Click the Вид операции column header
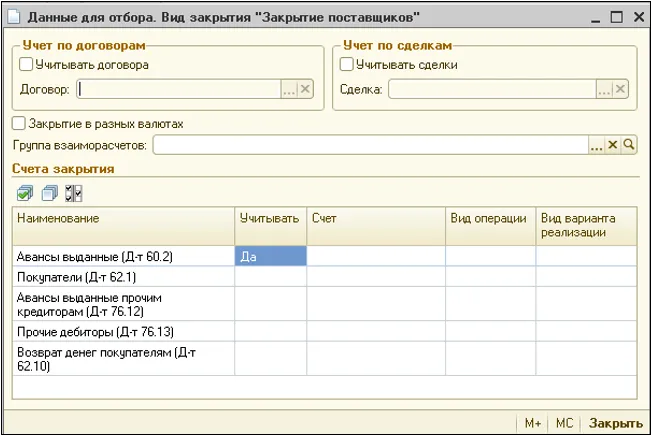 click(491, 226)
